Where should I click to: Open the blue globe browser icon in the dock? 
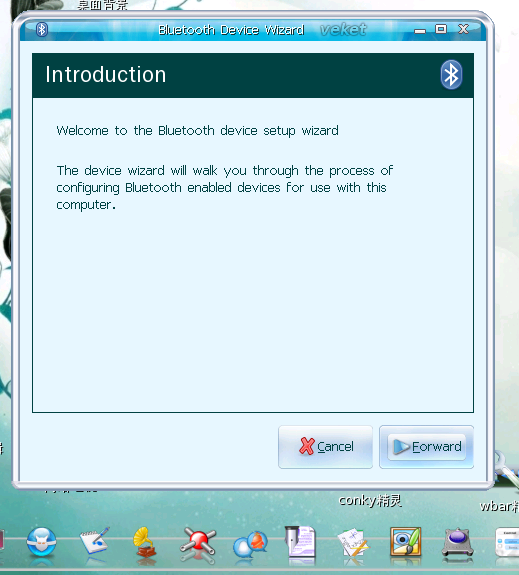[41, 542]
